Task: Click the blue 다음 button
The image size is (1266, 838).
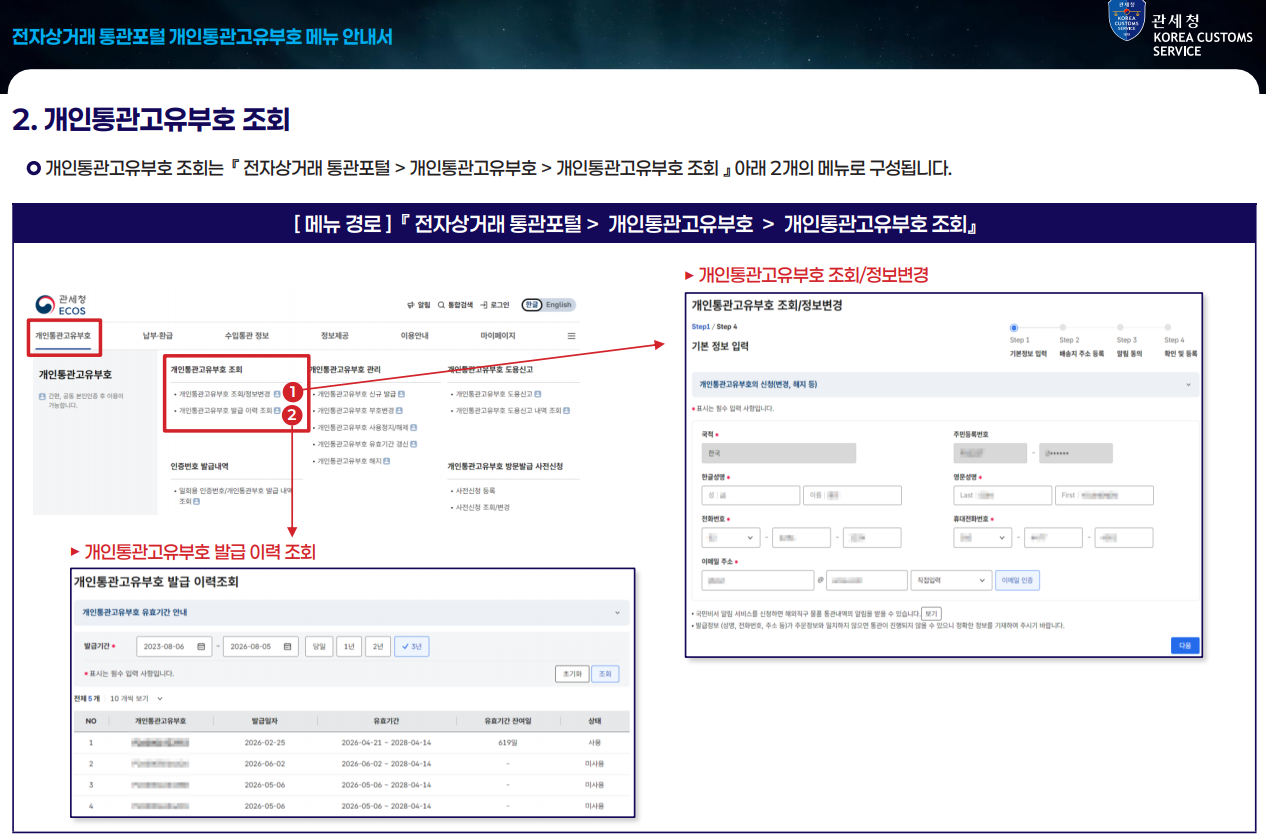Action: pyautogui.click(x=1185, y=646)
